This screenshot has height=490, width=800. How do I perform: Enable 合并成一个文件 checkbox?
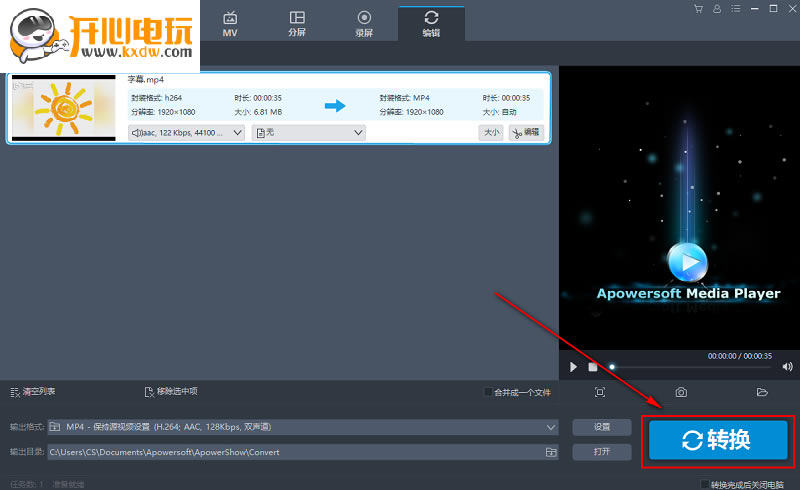(488, 392)
